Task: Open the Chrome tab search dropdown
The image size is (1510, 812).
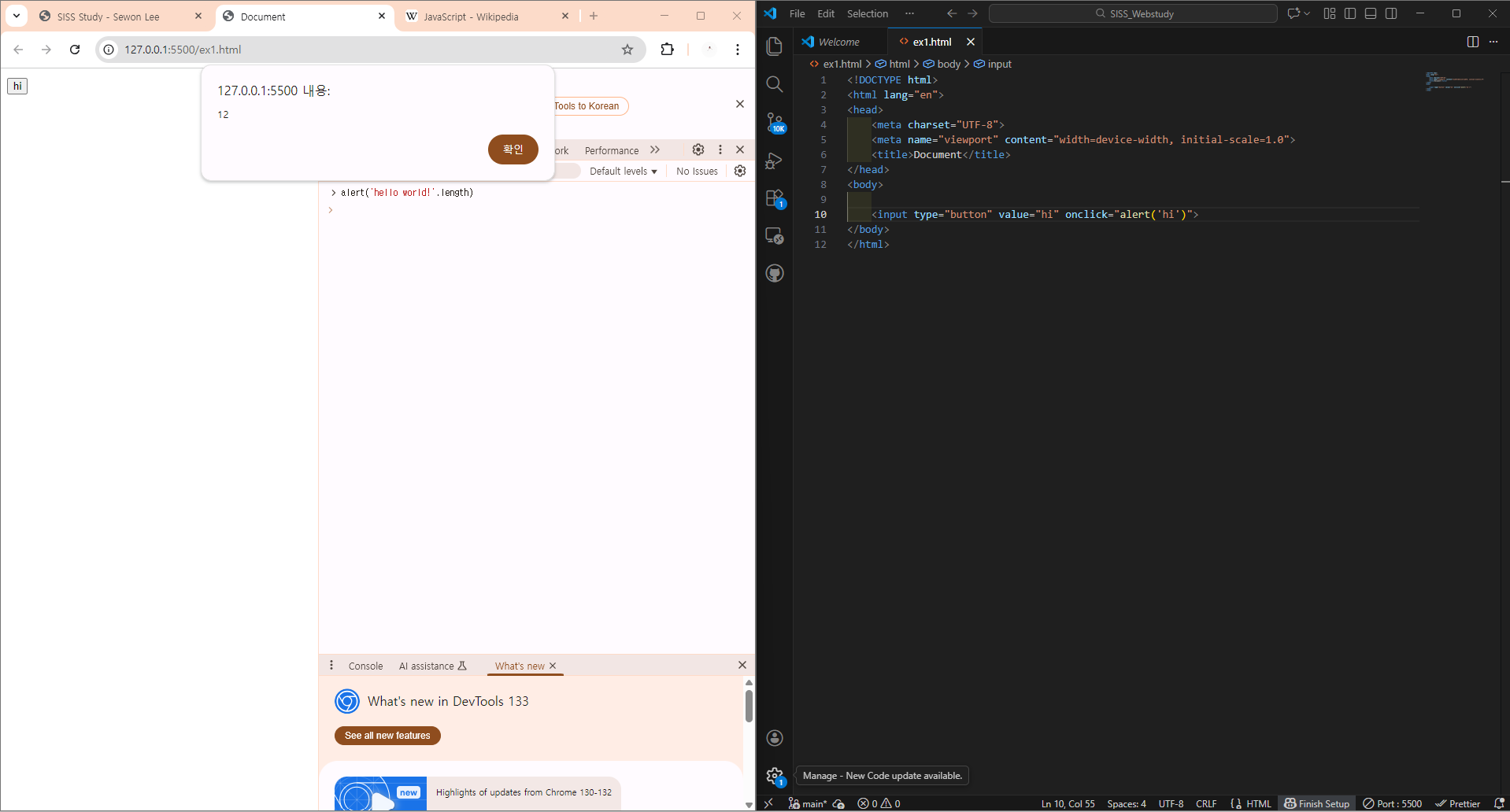Action: tap(17, 16)
